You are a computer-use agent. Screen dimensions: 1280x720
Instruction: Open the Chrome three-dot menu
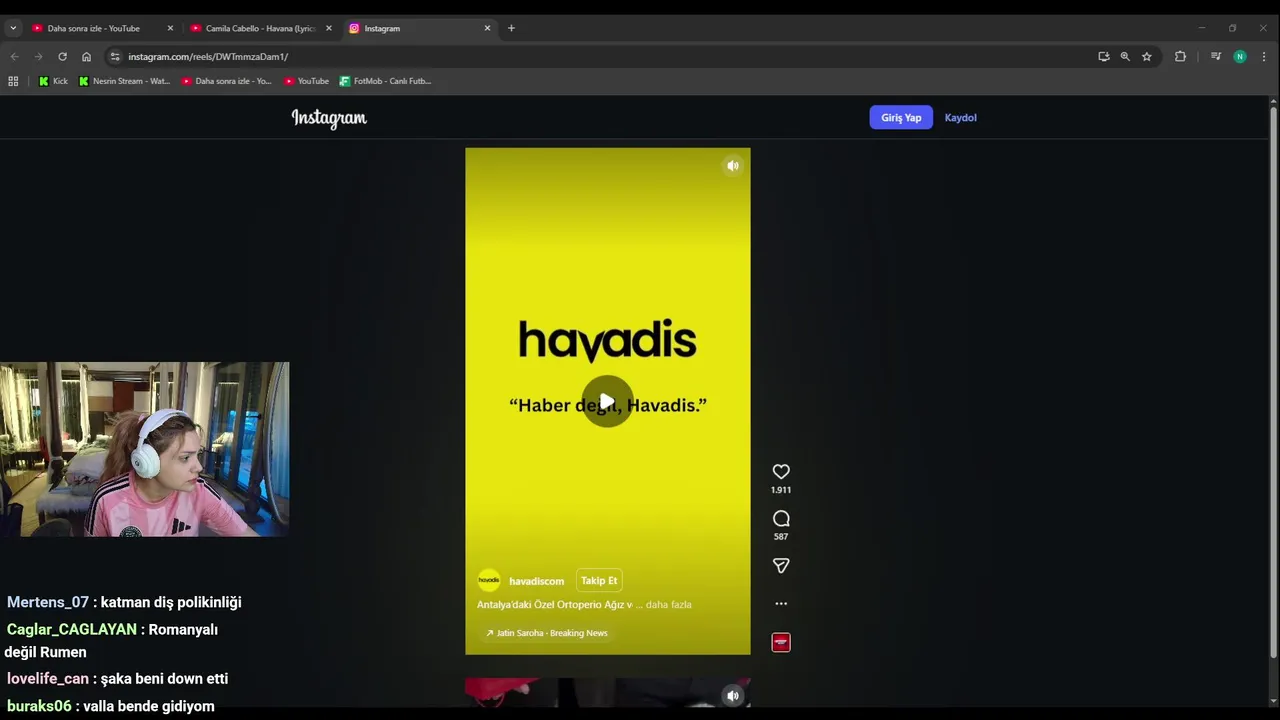click(x=1264, y=57)
